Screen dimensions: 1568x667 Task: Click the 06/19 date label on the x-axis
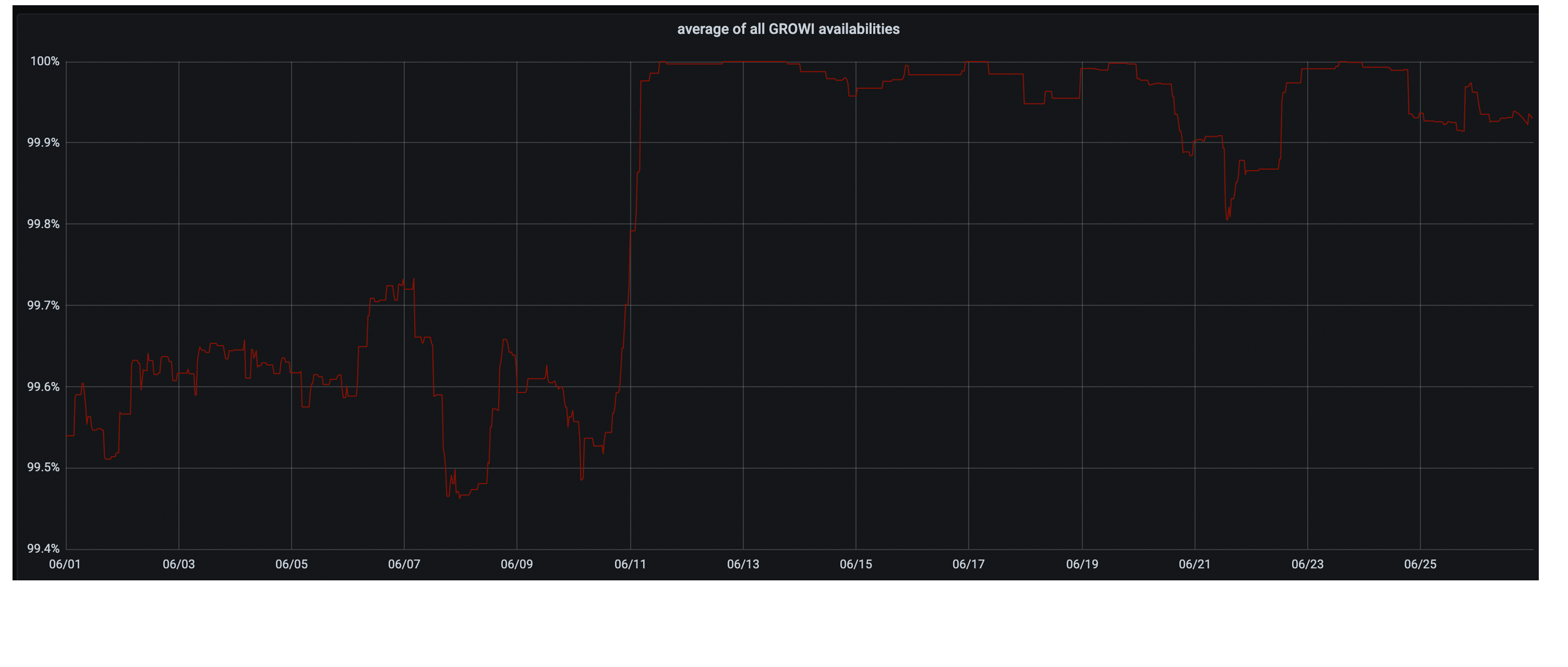tap(1082, 564)
